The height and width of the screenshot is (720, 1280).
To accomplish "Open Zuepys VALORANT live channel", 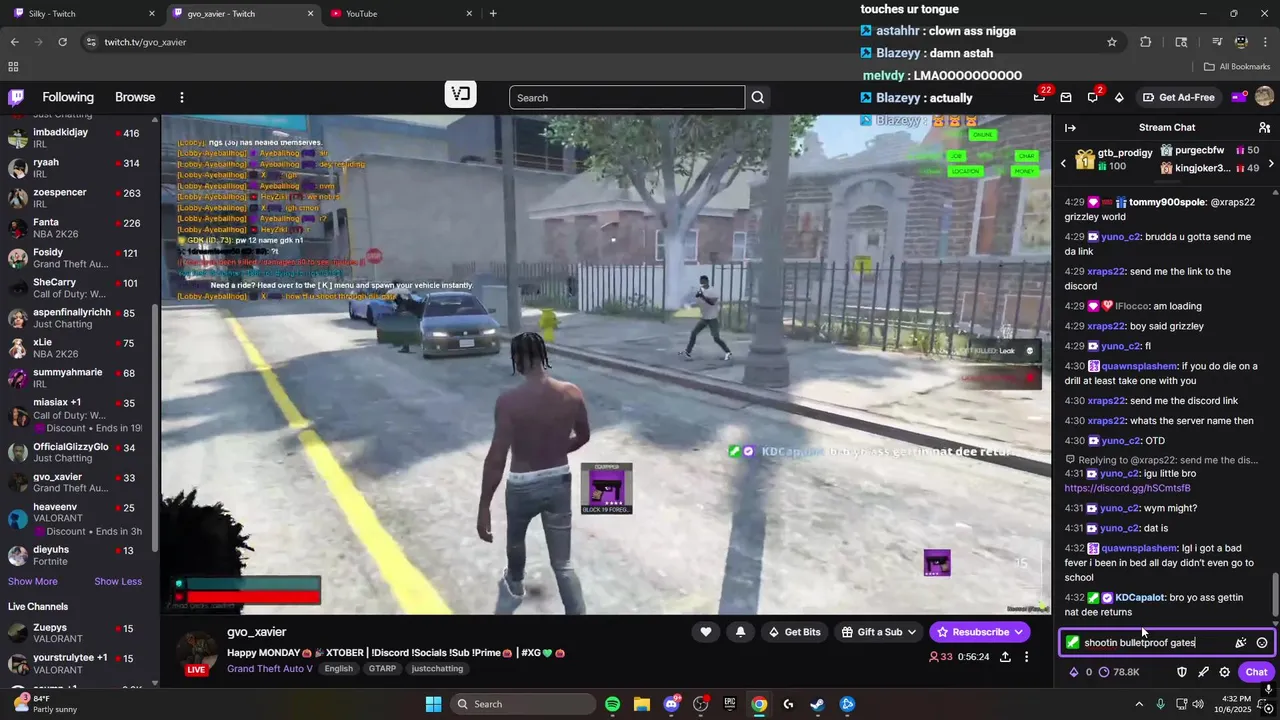I will pyautogui.click(x=78, y=633).
